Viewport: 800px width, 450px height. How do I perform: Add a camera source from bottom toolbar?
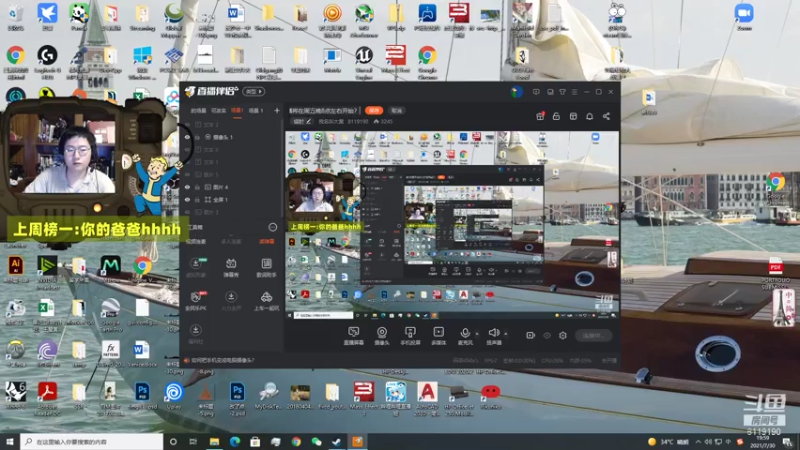pyautogui.click(x=382, y=336)
